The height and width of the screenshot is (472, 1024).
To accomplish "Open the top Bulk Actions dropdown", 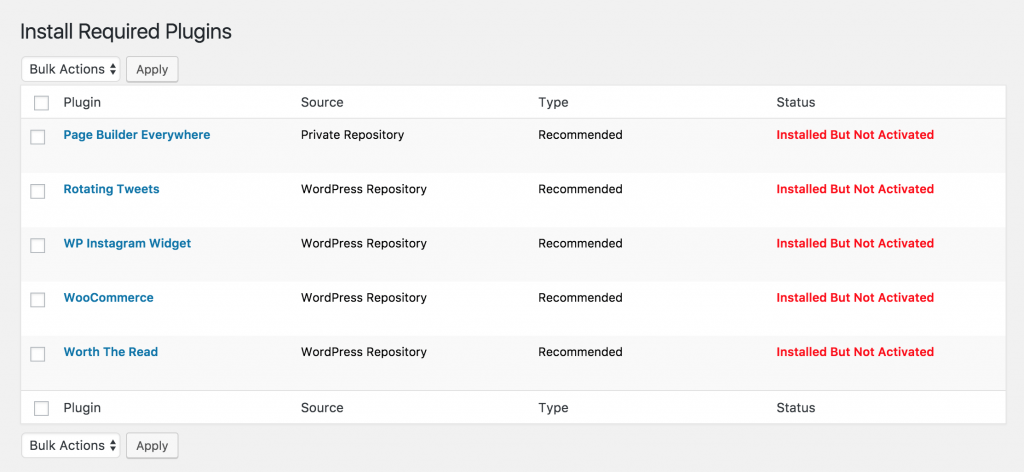I will coord(71,69).
